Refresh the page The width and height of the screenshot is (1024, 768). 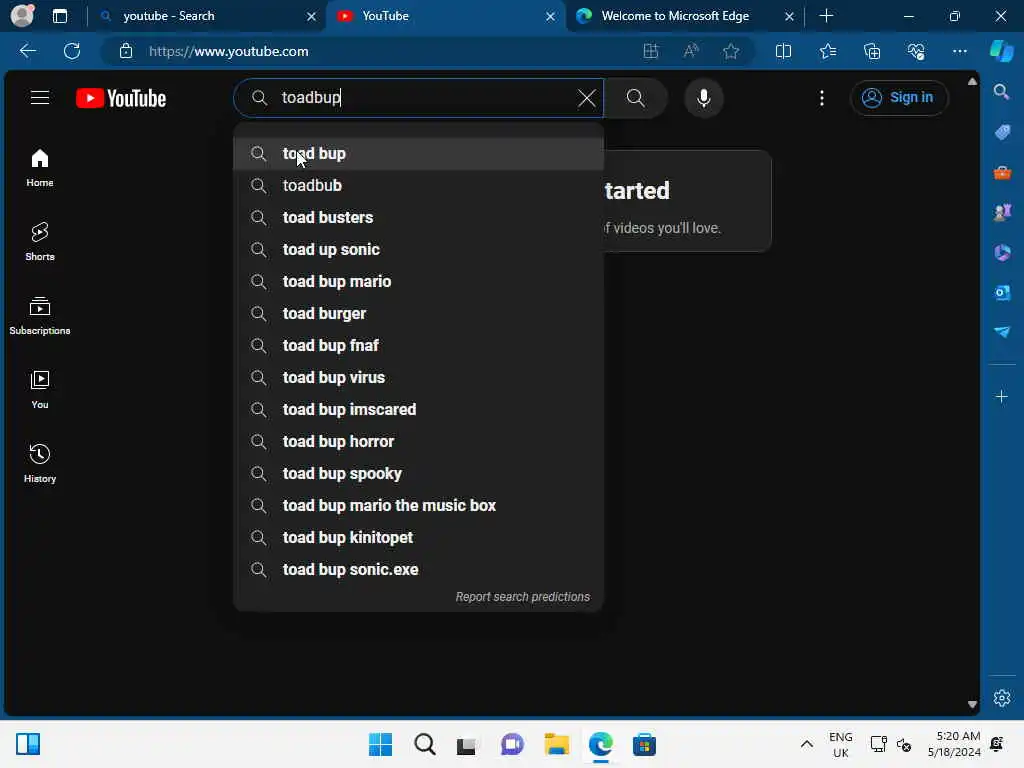point(72,51)
